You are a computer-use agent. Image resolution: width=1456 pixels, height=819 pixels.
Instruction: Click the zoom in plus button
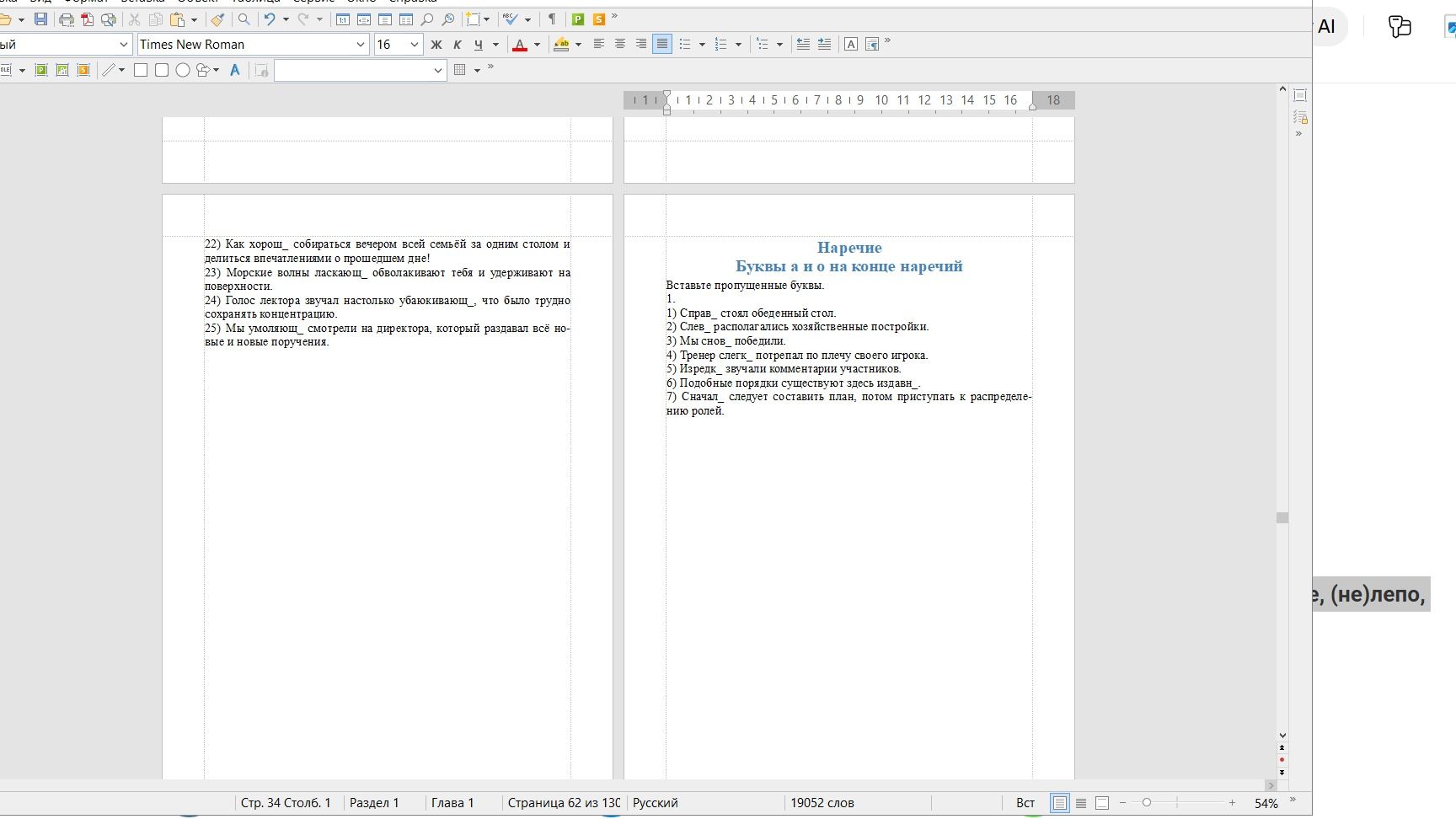tap(1232, 803)
